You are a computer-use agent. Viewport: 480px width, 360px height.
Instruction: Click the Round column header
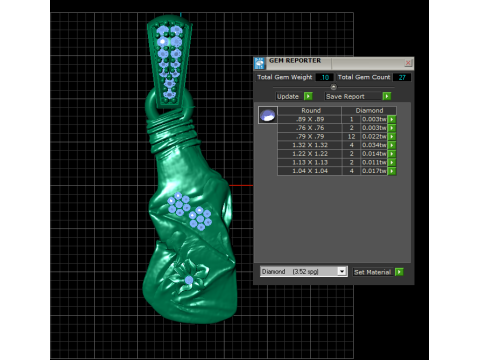pos(310,111)
